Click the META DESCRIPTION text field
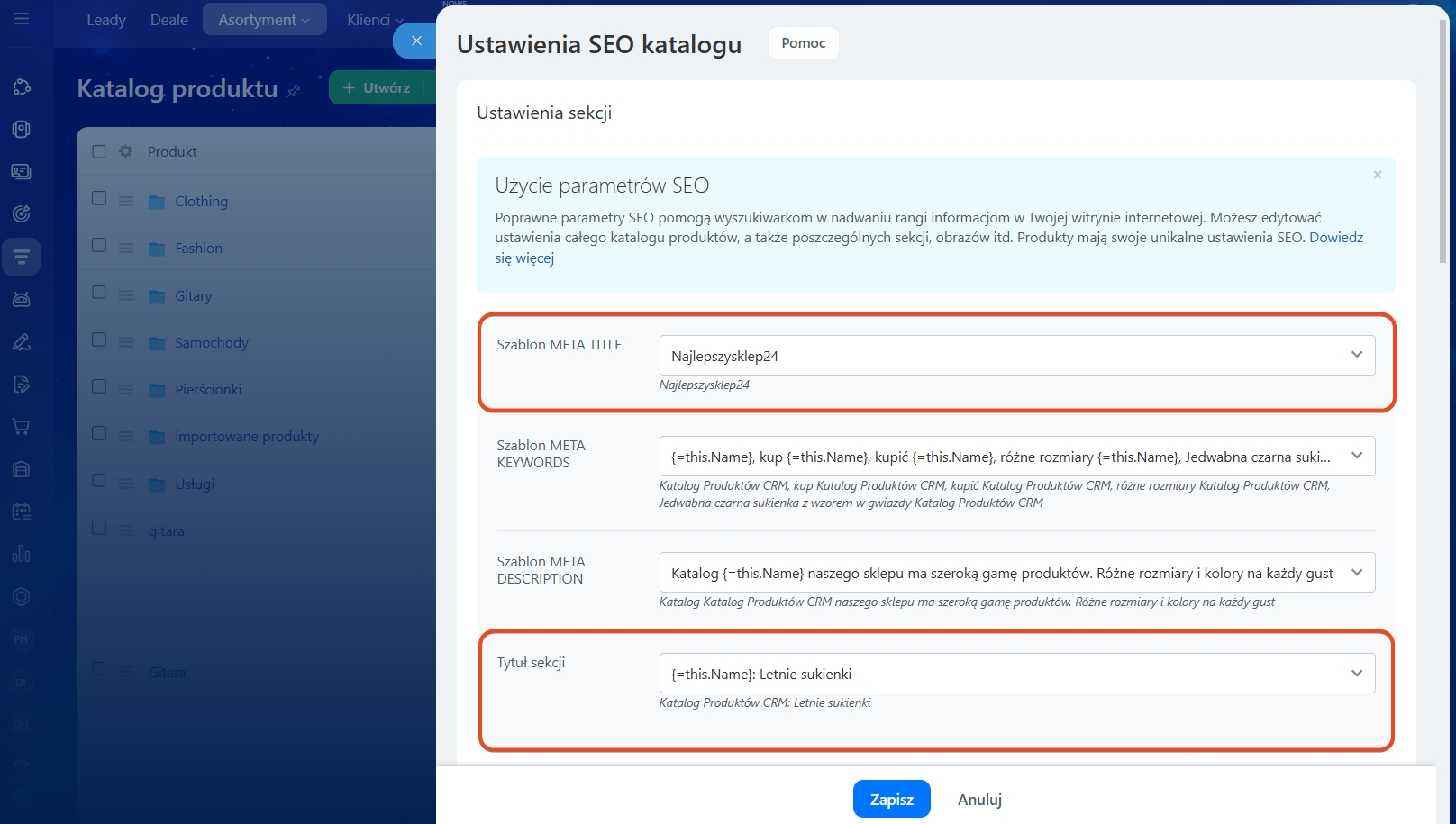 (x=1000, y=573)
